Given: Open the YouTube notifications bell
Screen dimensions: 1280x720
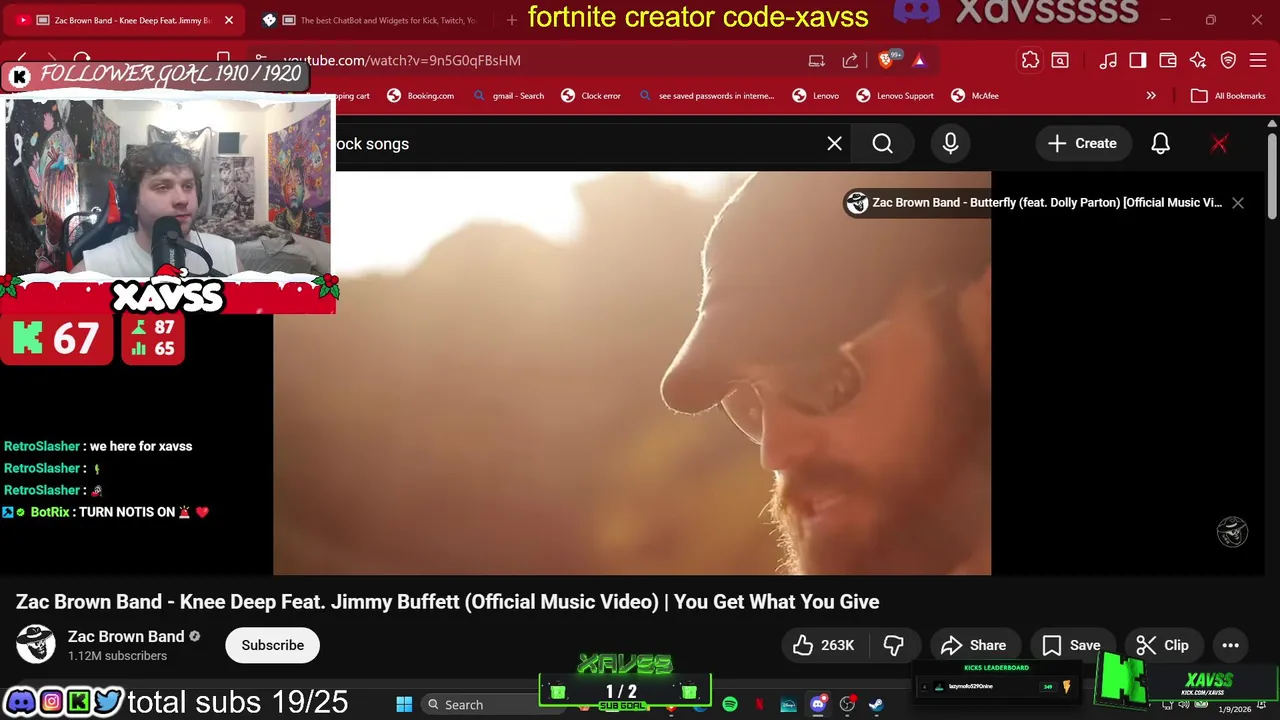Looking at the screenshot, I should [x=1160, y=143].
